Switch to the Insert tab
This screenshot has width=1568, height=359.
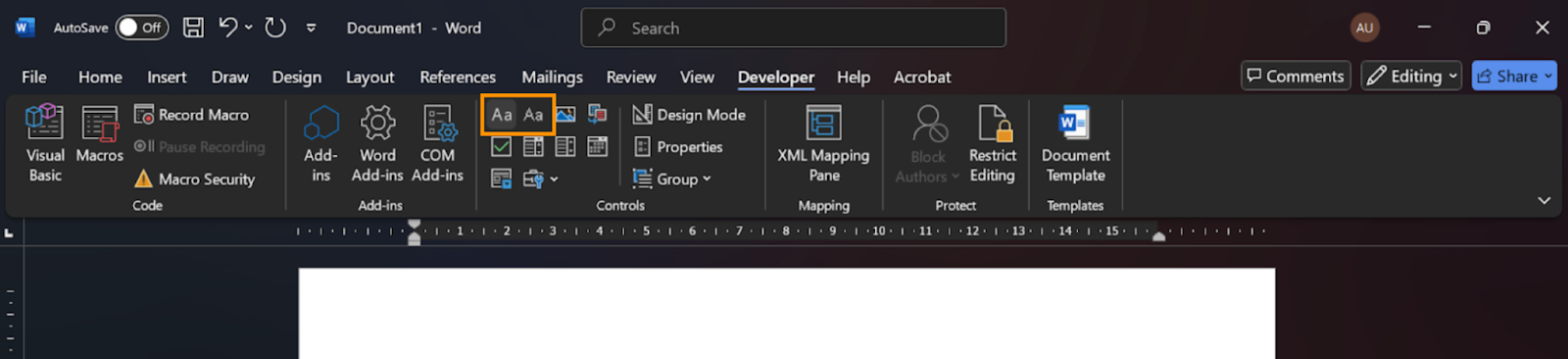coord(167,77)
